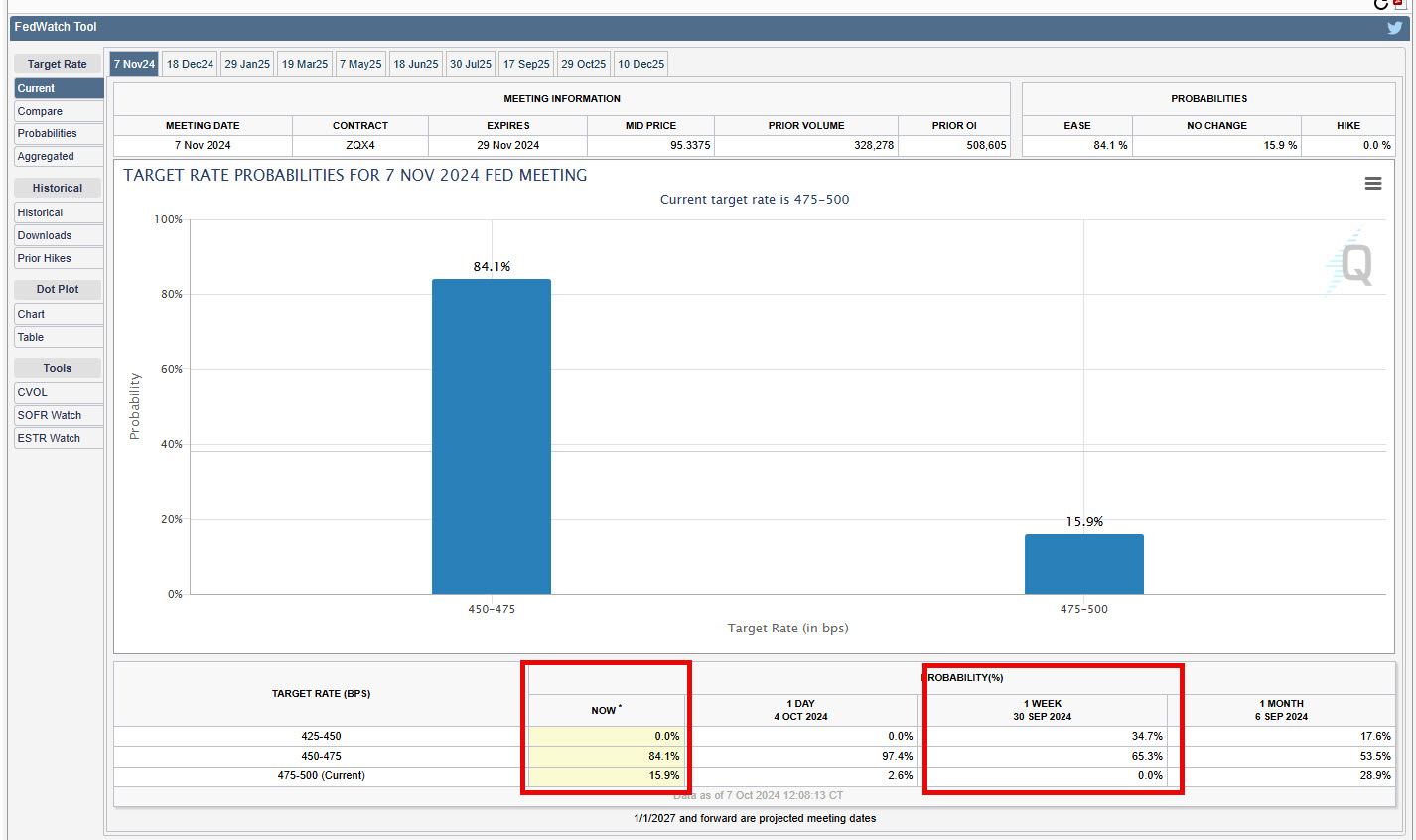The width and height of the screenshot is (1416, 840).
Task: Click the 475-500 blue probability bar
Action: 1084,564
